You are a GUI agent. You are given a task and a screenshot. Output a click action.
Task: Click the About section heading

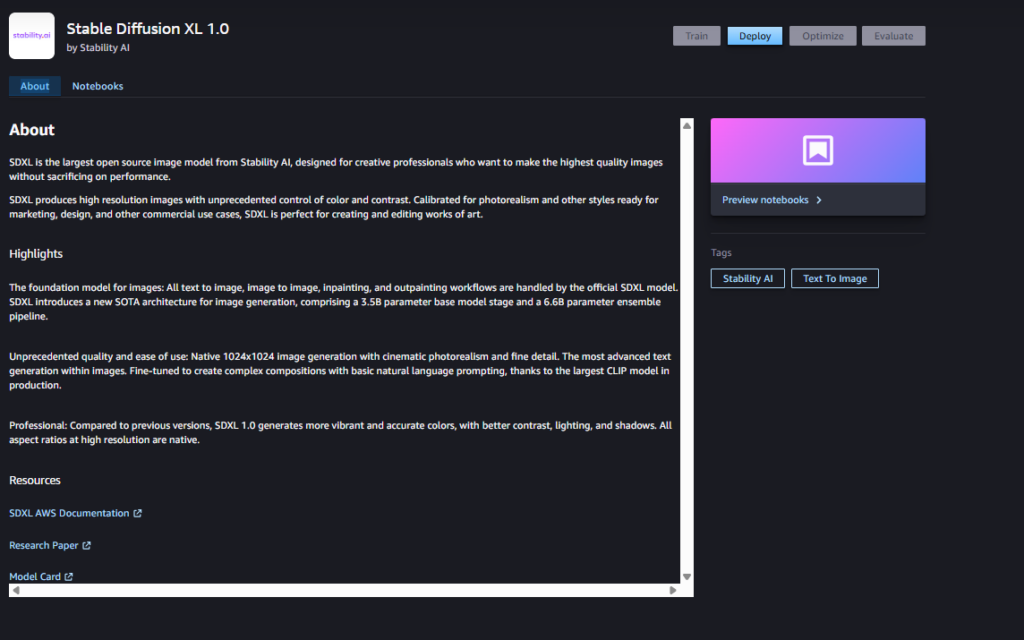(x=32, y=130)
